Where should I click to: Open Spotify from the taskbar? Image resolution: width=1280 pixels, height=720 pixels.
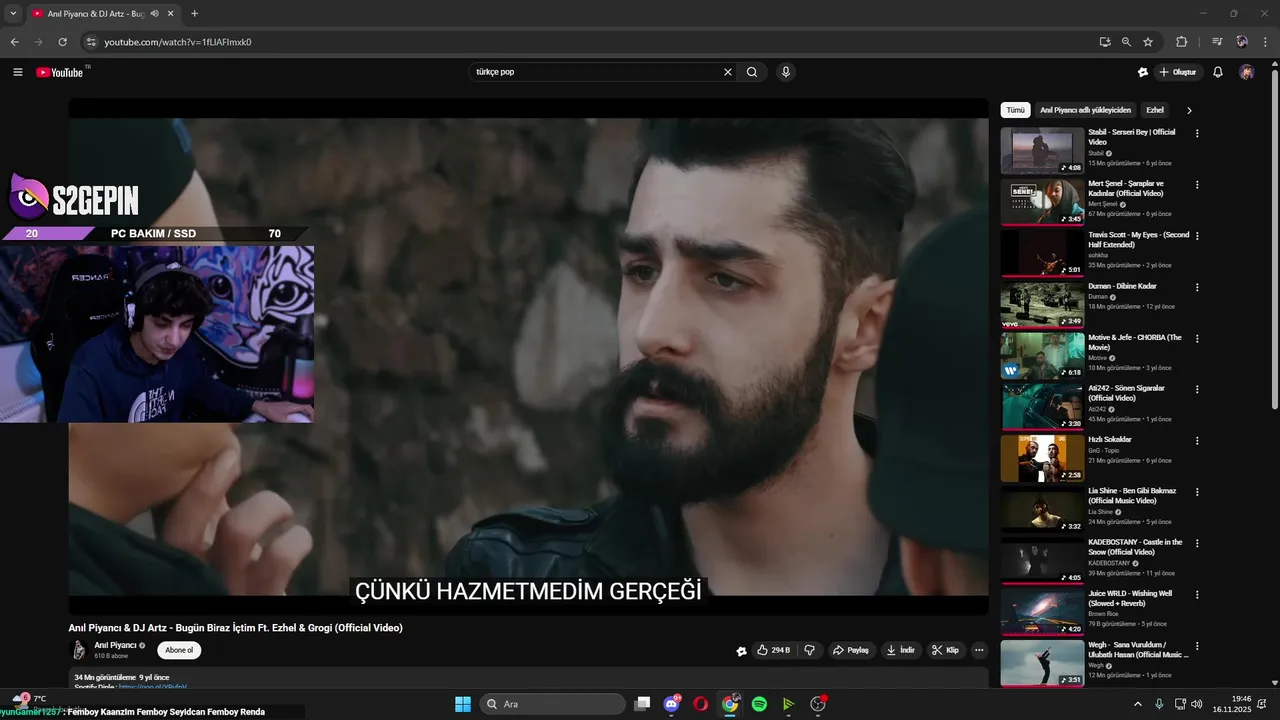(759, 704)
